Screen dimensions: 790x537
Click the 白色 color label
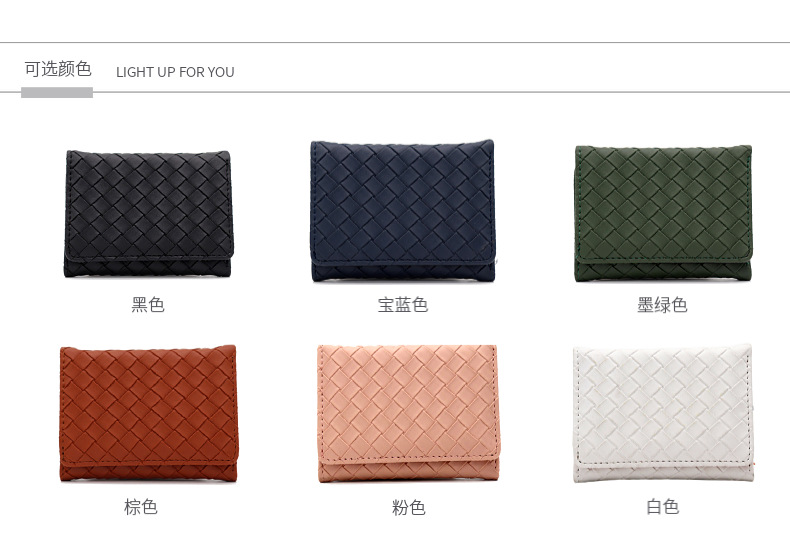[663, 506]
